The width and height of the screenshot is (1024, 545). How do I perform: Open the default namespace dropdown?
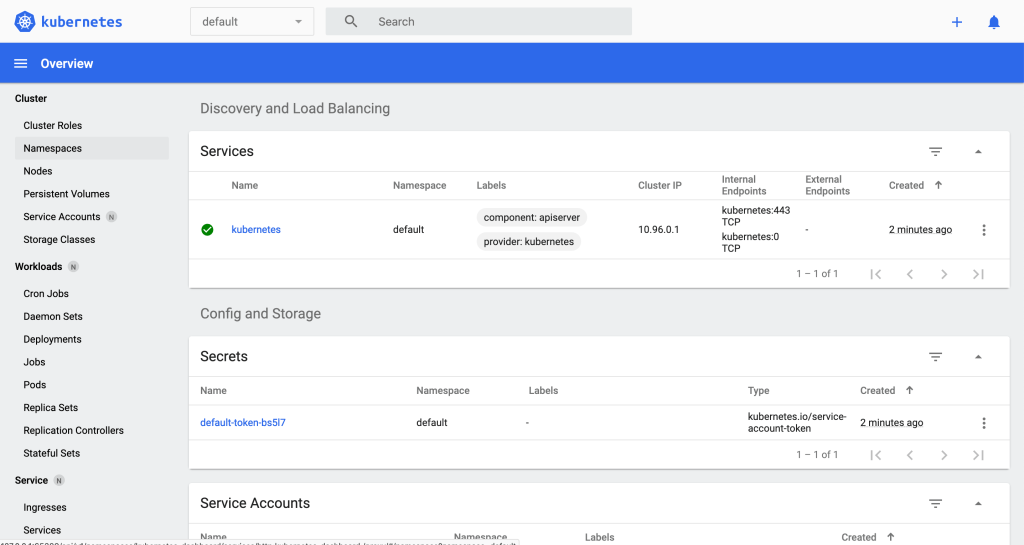point(251,22)
